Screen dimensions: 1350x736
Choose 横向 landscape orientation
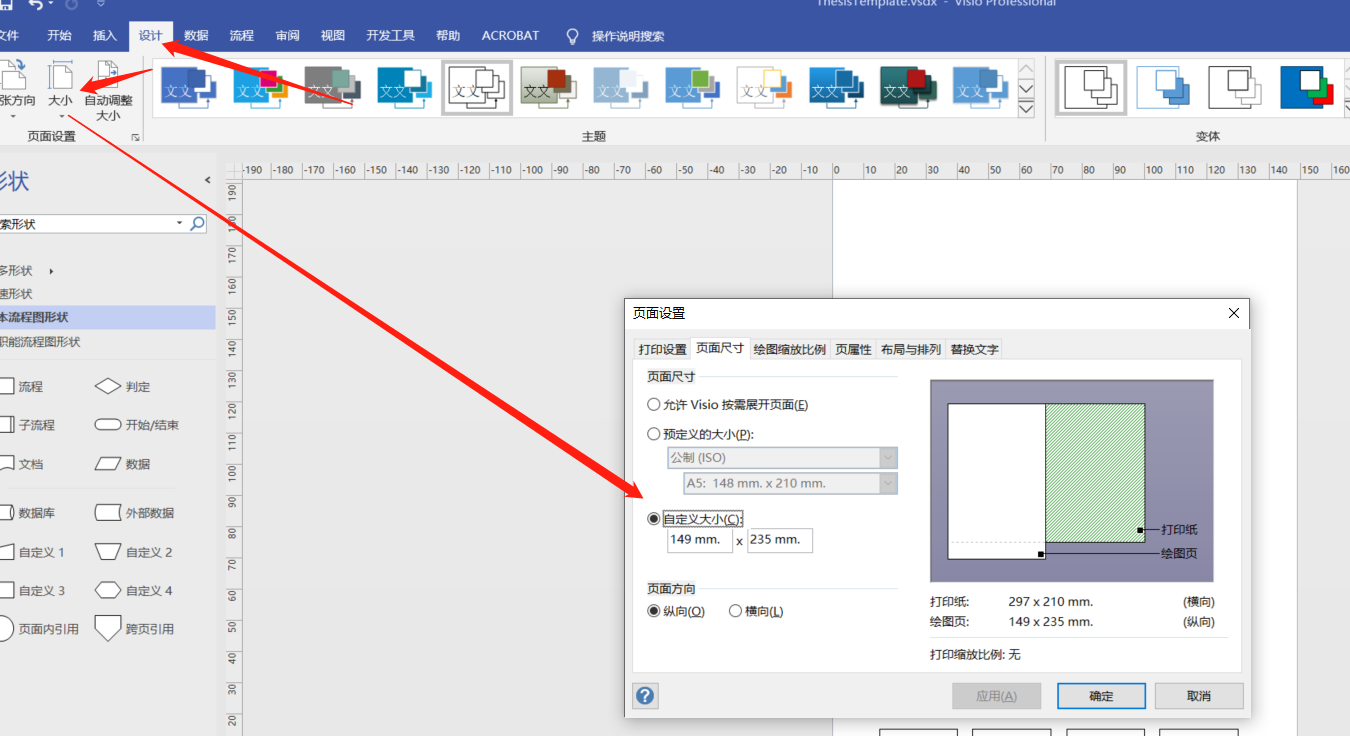pyautogui.click(x=756, y=611)
